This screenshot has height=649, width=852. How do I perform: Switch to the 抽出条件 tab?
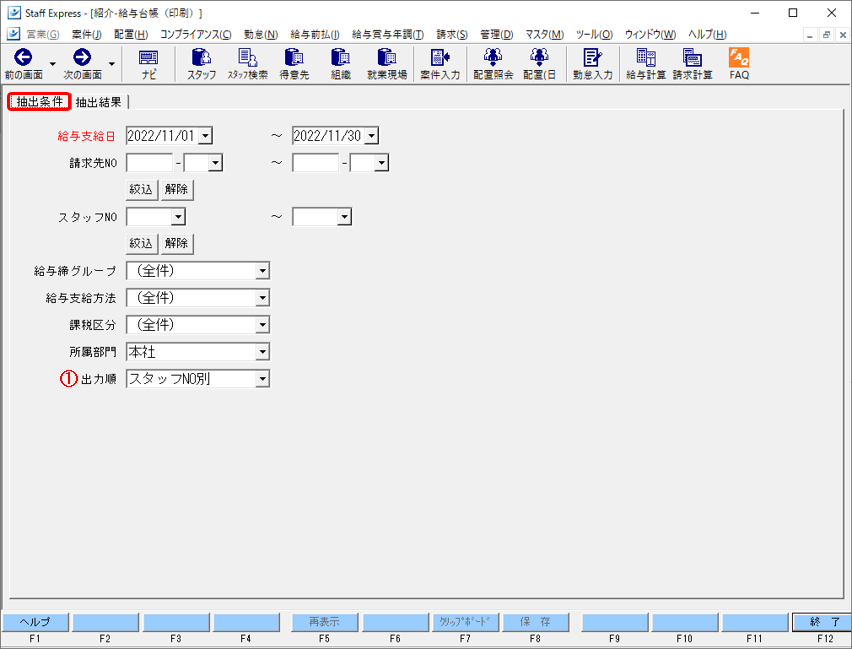(x=39, y=102)
